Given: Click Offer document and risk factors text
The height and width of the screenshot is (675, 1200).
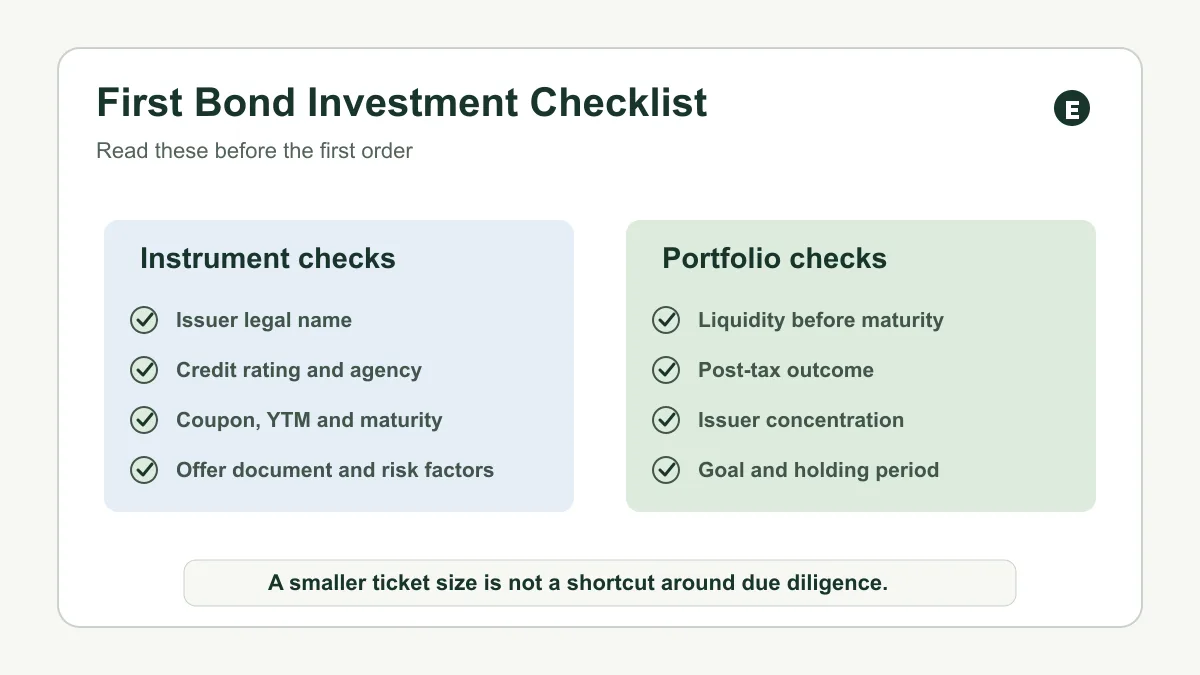Looking at the screenshot, I should [x=335, y=470].
